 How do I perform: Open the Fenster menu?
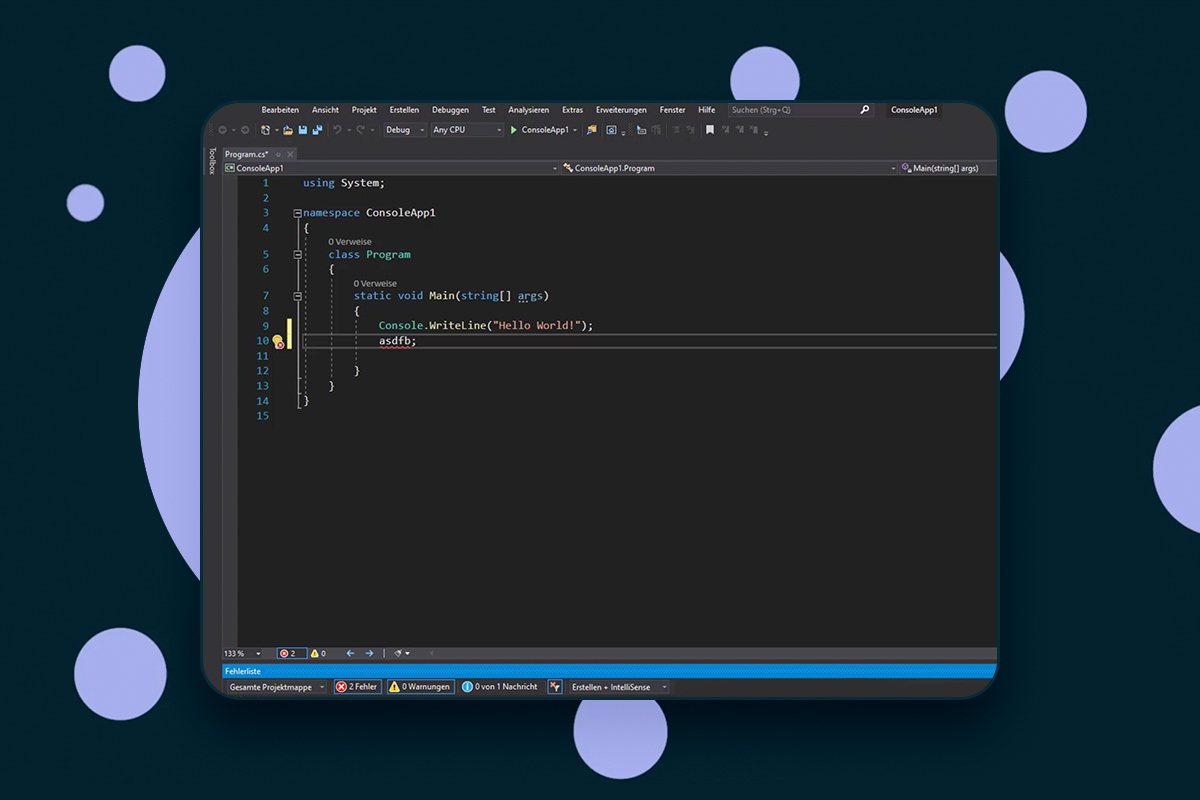click(x=672, y=110)
